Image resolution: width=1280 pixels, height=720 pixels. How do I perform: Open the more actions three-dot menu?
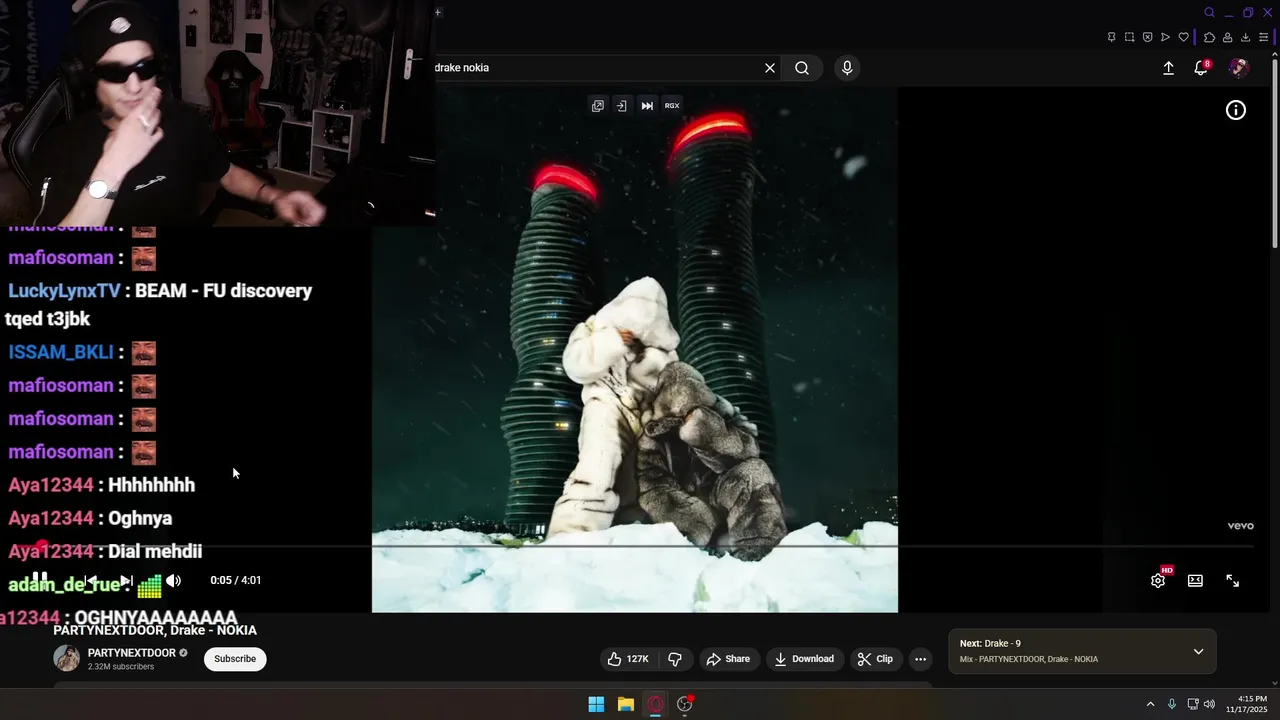click(921, 659)
